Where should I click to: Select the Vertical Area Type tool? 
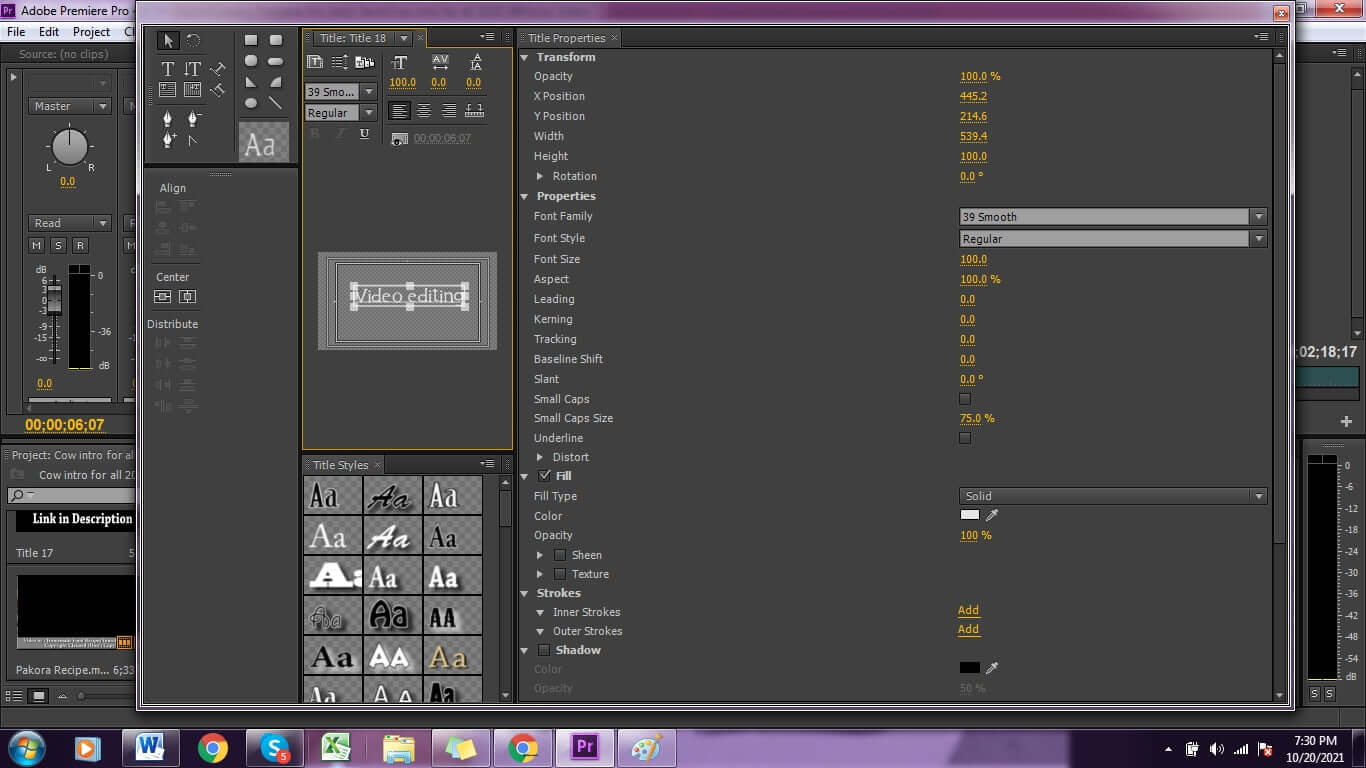click(x=193, y=90)
